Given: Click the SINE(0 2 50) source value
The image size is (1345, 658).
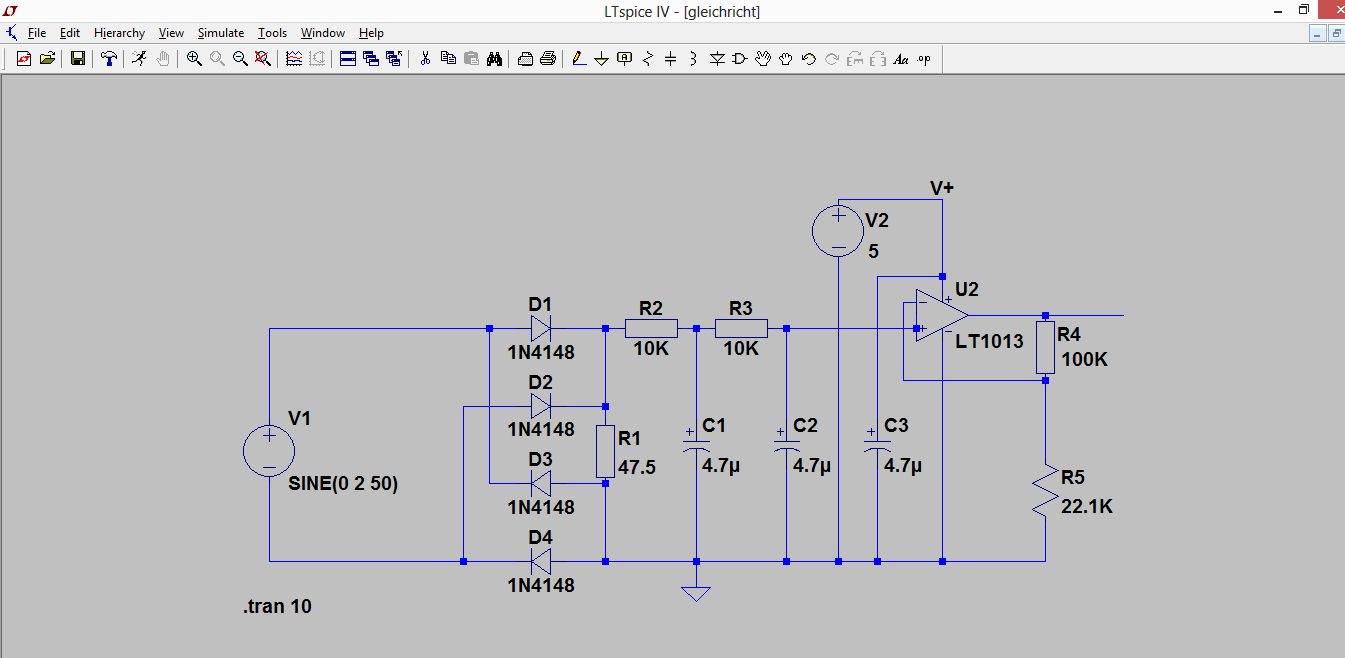Looking at the screenshot, I should (343, 484).
